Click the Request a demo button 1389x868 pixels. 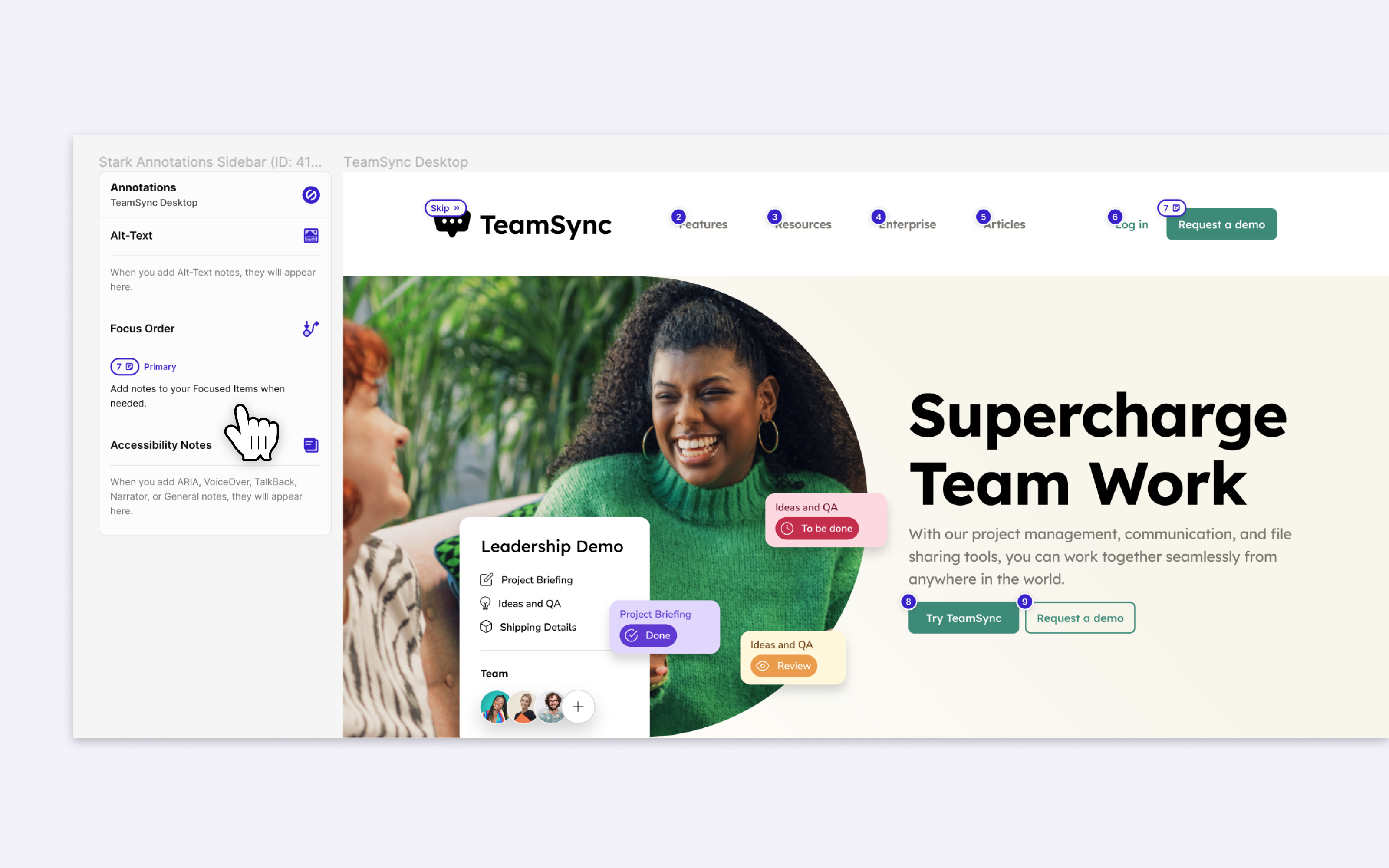coord(1221,224)
